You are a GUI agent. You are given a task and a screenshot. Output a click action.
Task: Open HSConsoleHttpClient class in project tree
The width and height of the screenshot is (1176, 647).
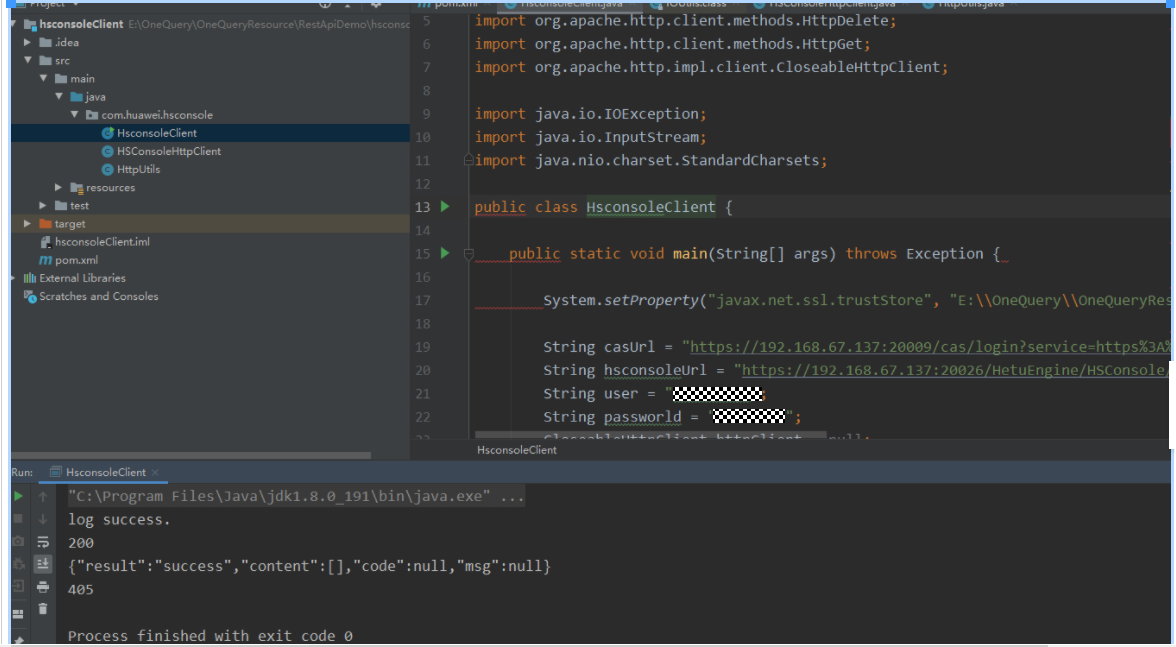(168, 151)
